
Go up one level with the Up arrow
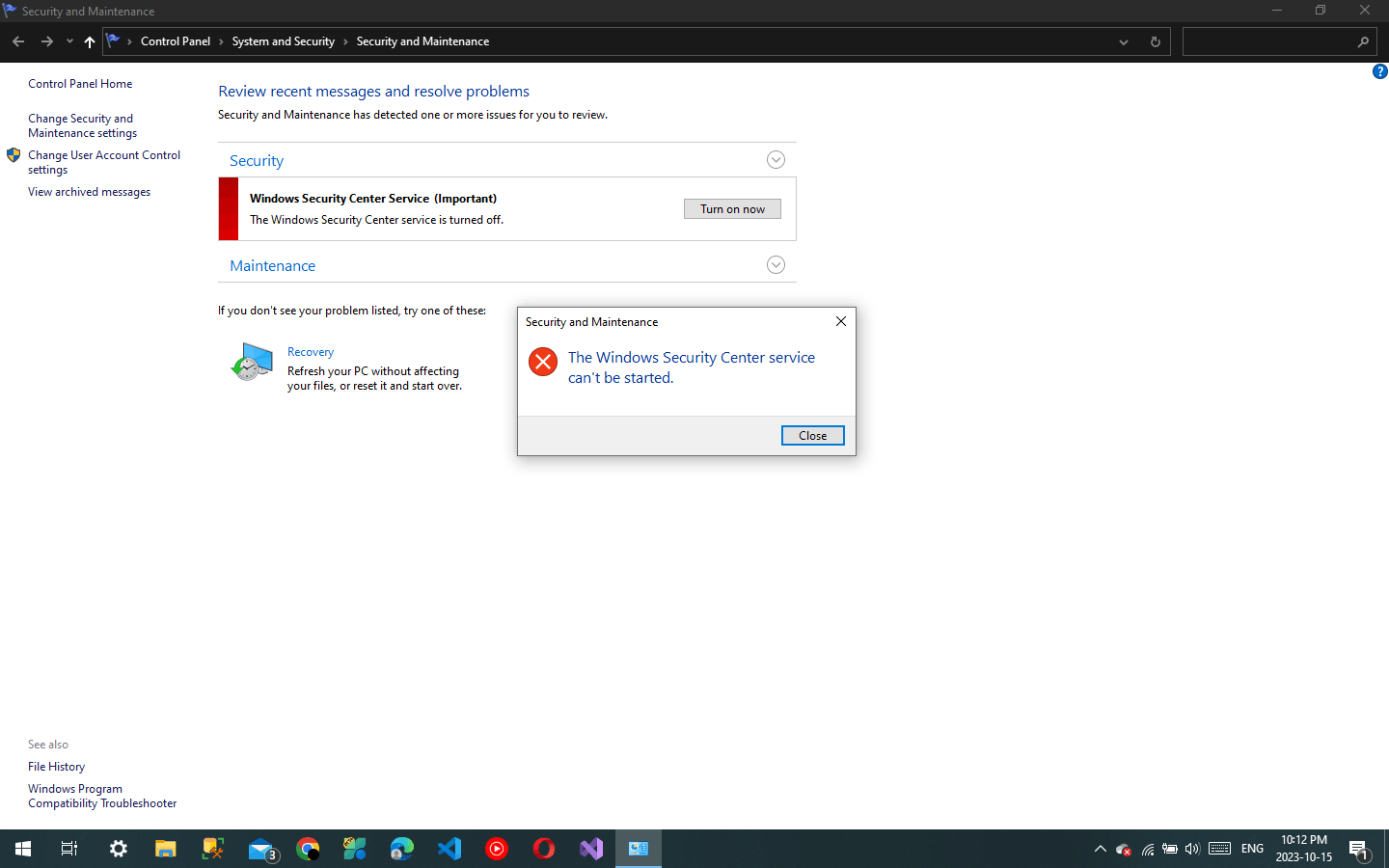[x=90, y=41]
